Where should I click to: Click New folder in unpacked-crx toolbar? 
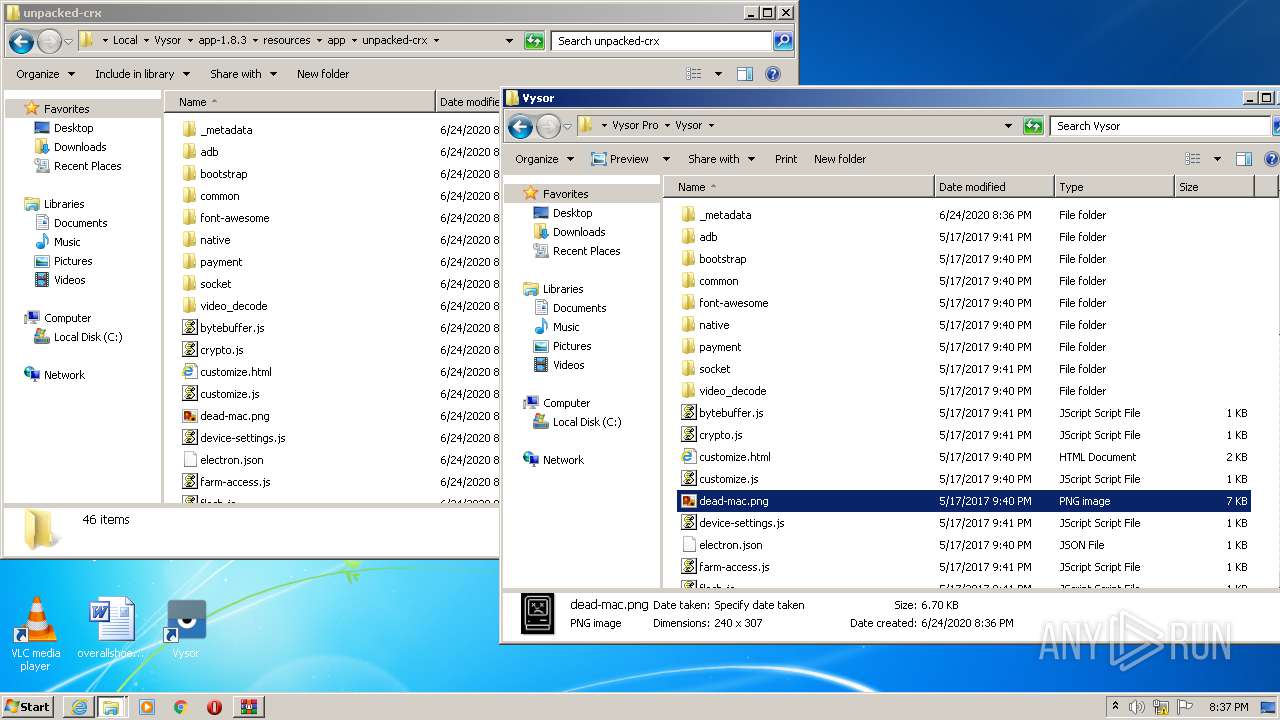tap(323, 74)
